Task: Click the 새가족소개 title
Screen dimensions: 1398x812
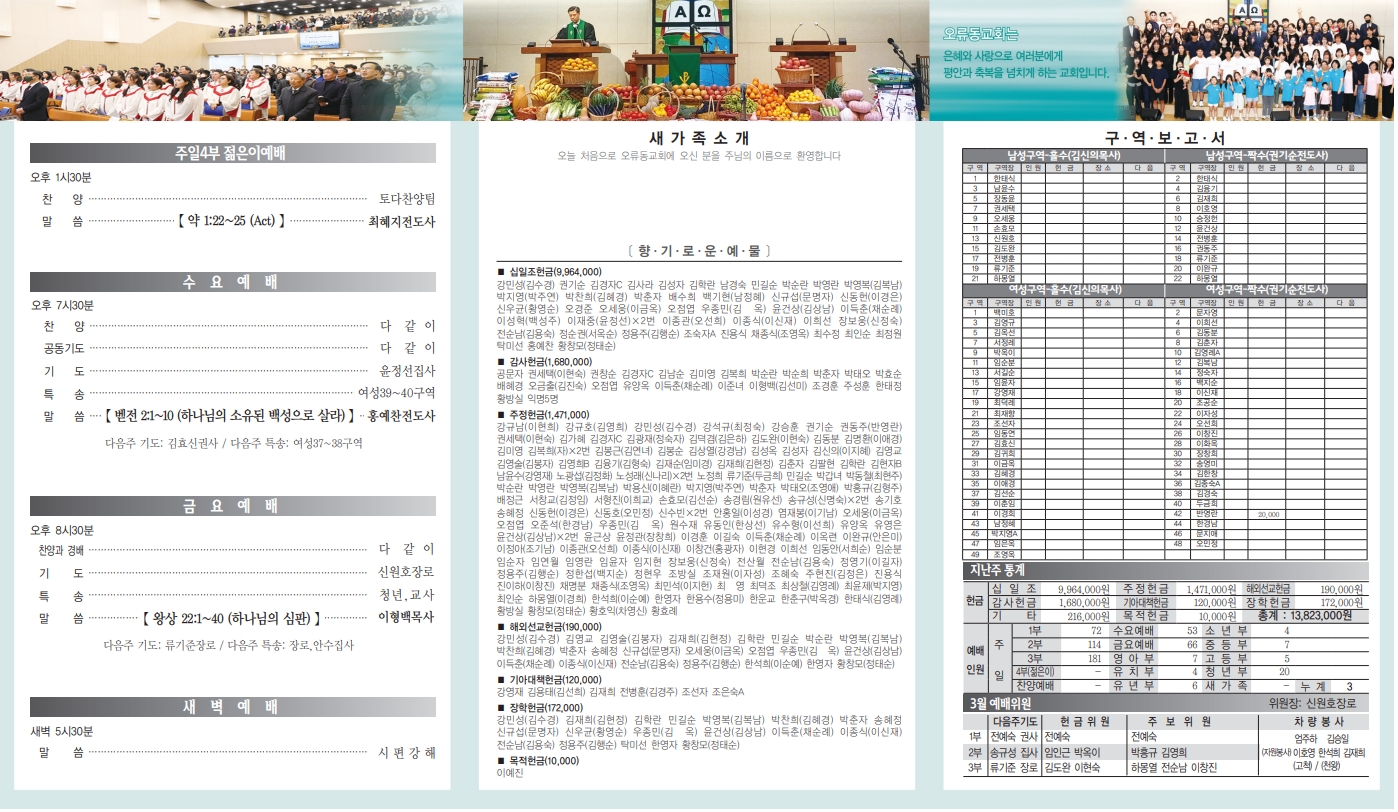Action: 698,138
